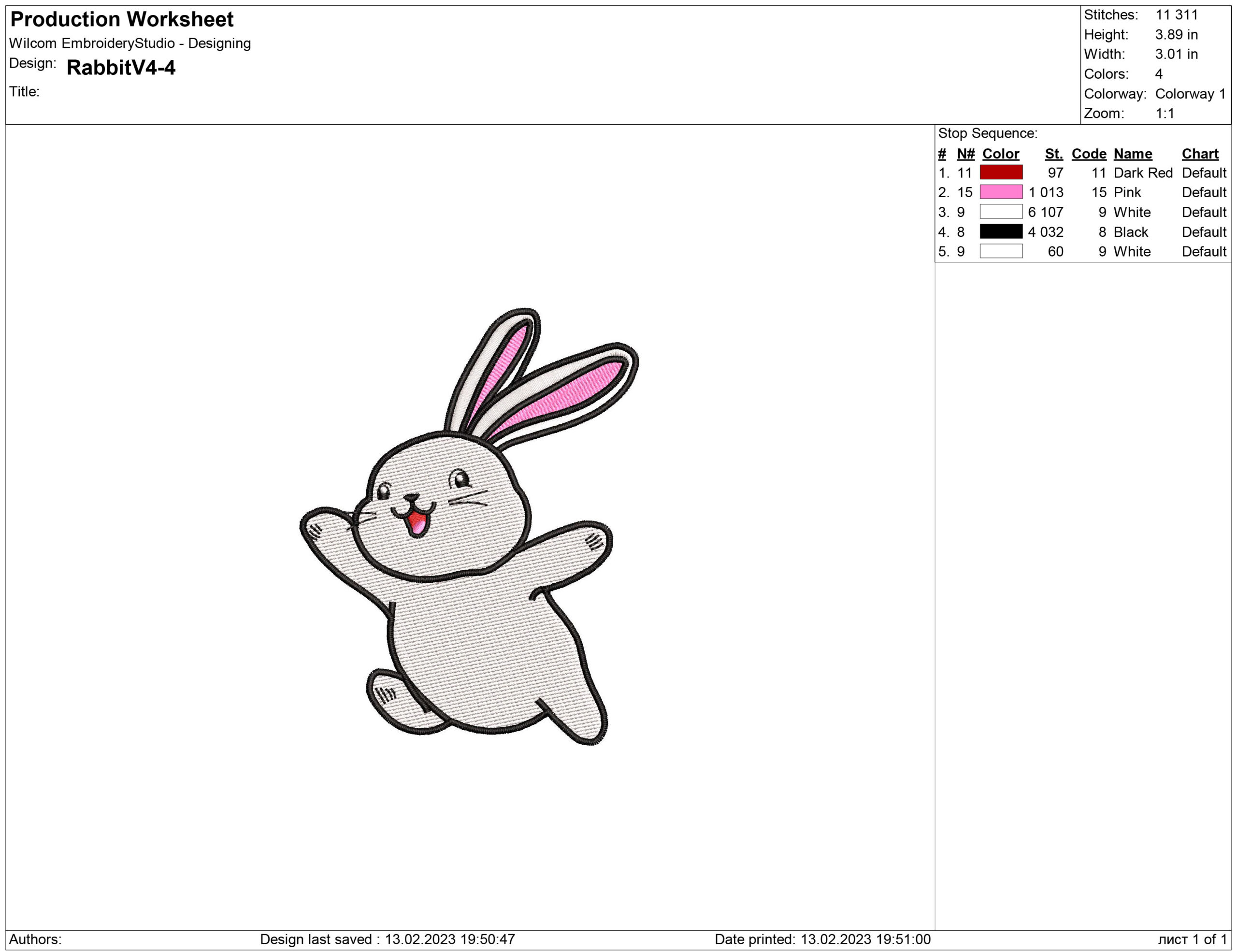Screen dimensions: 1237x952
Task: Click the first White color swatch
Action: coord(1001,212)
